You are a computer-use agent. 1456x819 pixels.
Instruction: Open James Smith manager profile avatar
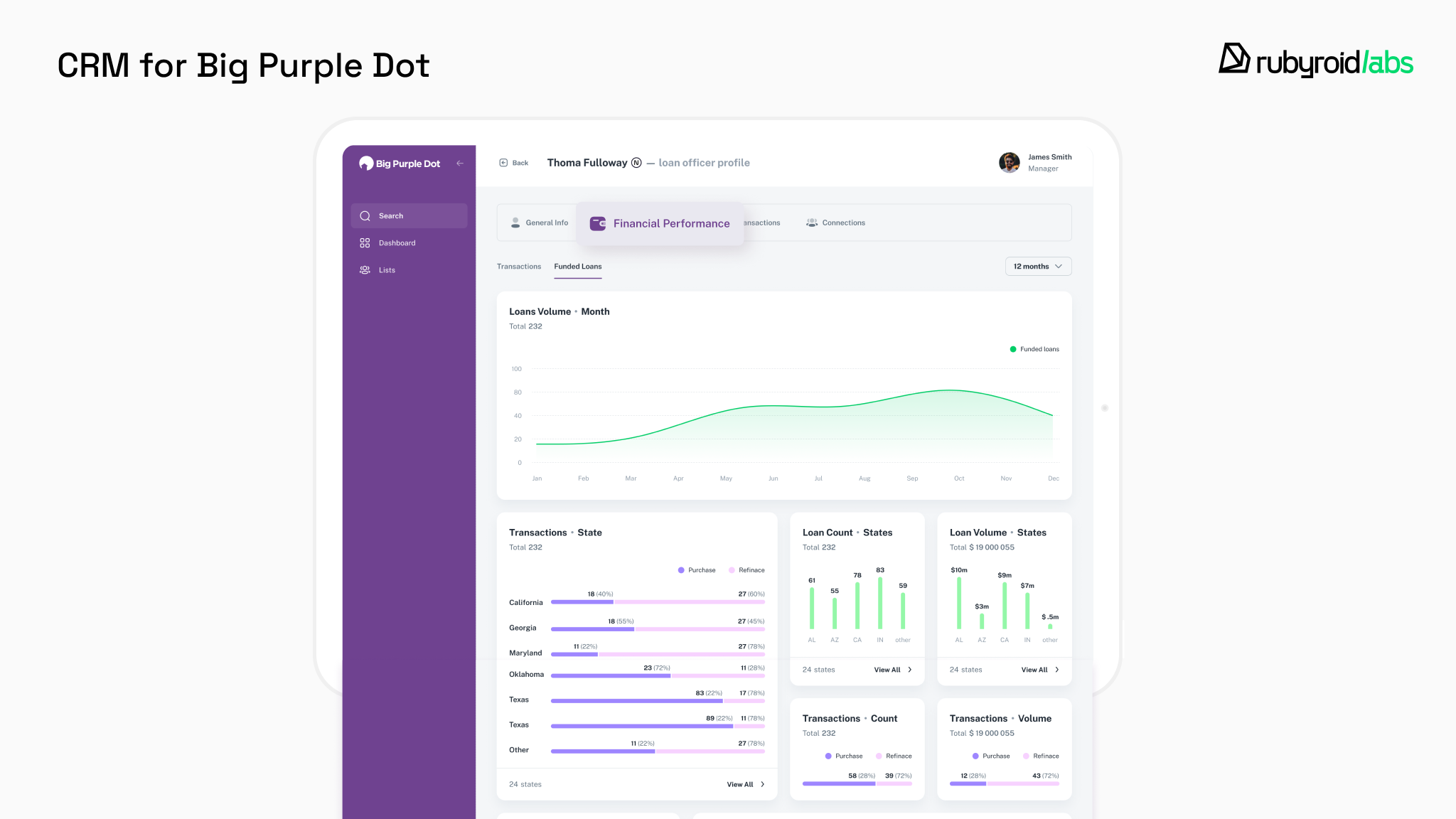click(1009, 163)
